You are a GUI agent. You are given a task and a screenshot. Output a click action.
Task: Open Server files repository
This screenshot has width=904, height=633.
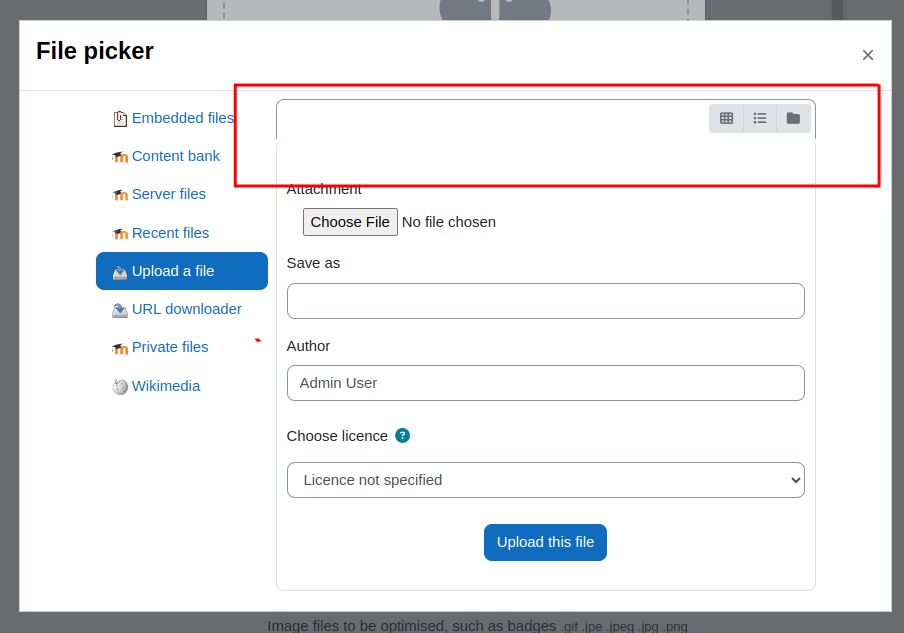tap(169, 194)
